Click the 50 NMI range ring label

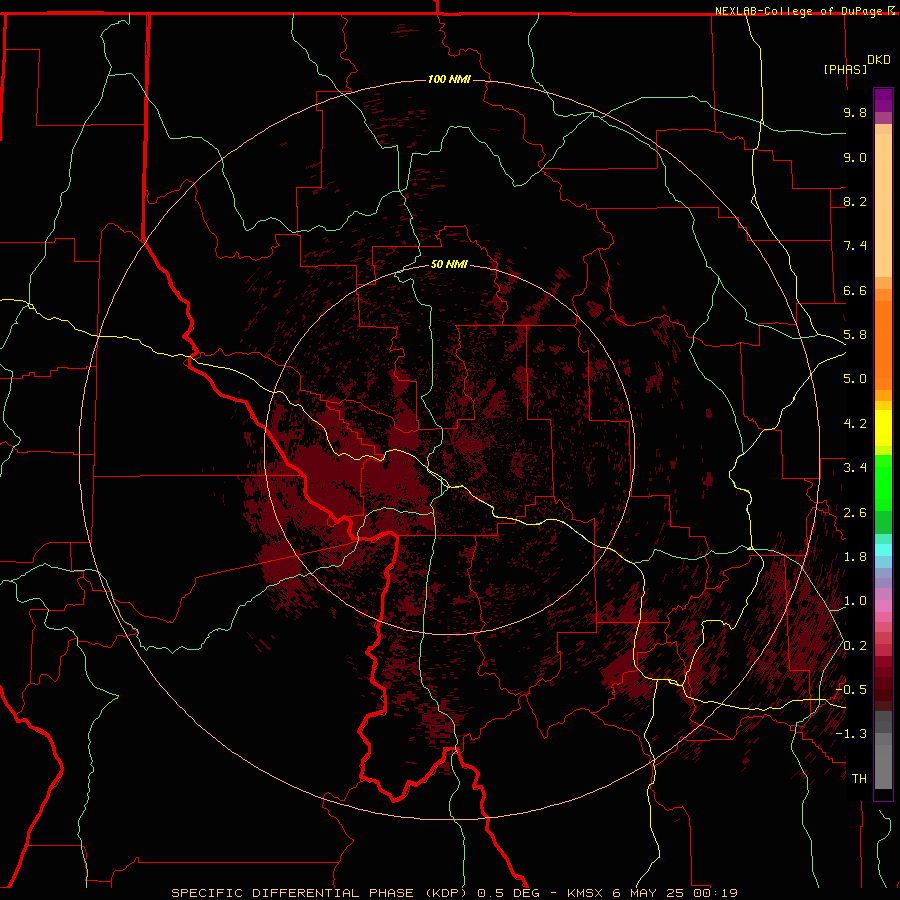click(x=449, y=264)
